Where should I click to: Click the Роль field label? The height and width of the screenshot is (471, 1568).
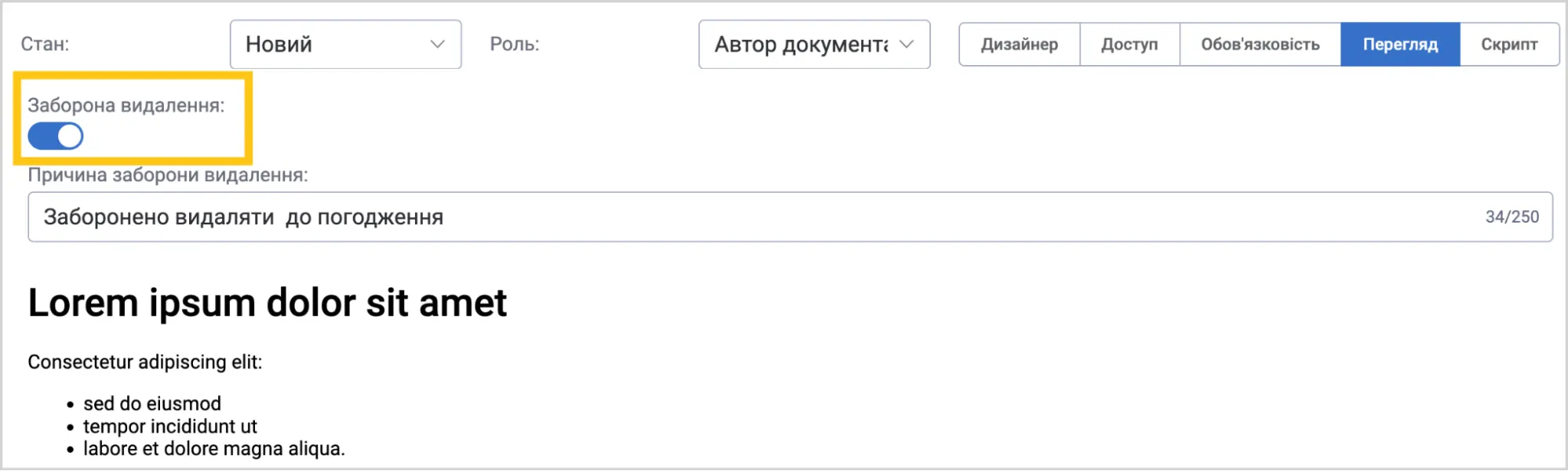pyautogui.click(x=515, y=45)
